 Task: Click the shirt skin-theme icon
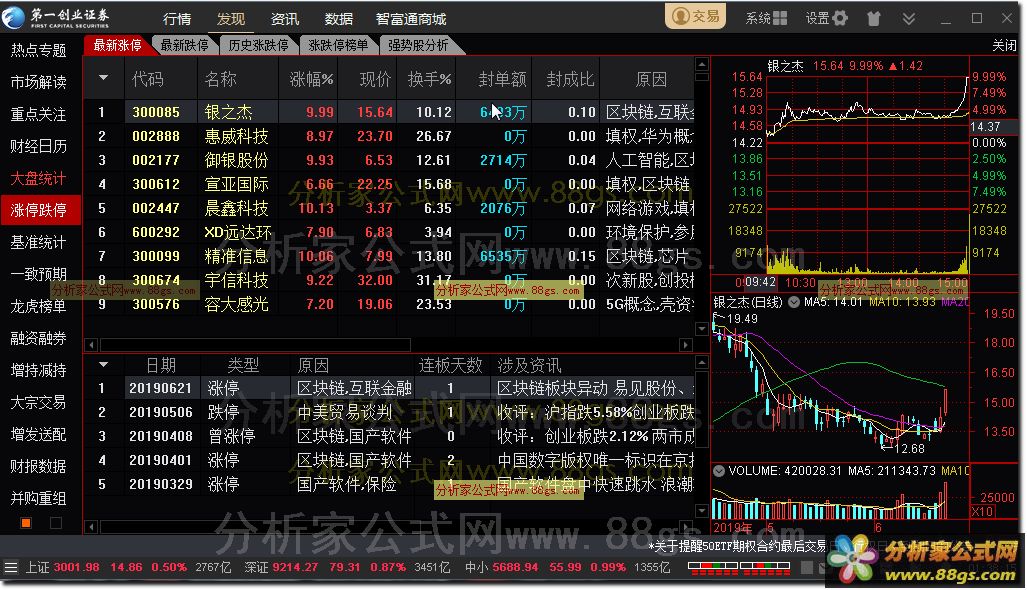(874, 18)
